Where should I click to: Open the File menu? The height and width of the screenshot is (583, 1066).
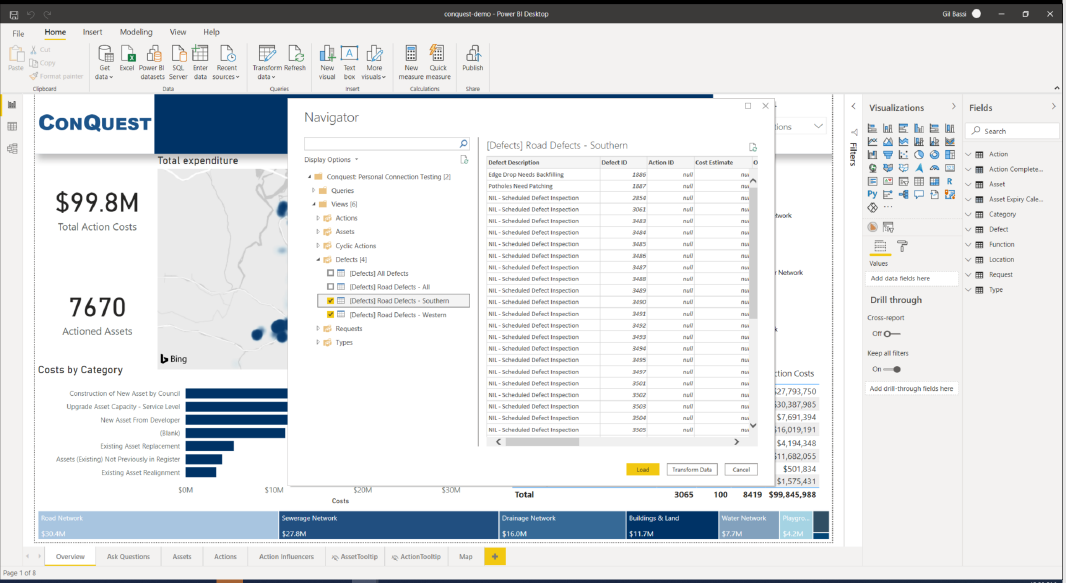pyautogui.click(x=18, y=33)
